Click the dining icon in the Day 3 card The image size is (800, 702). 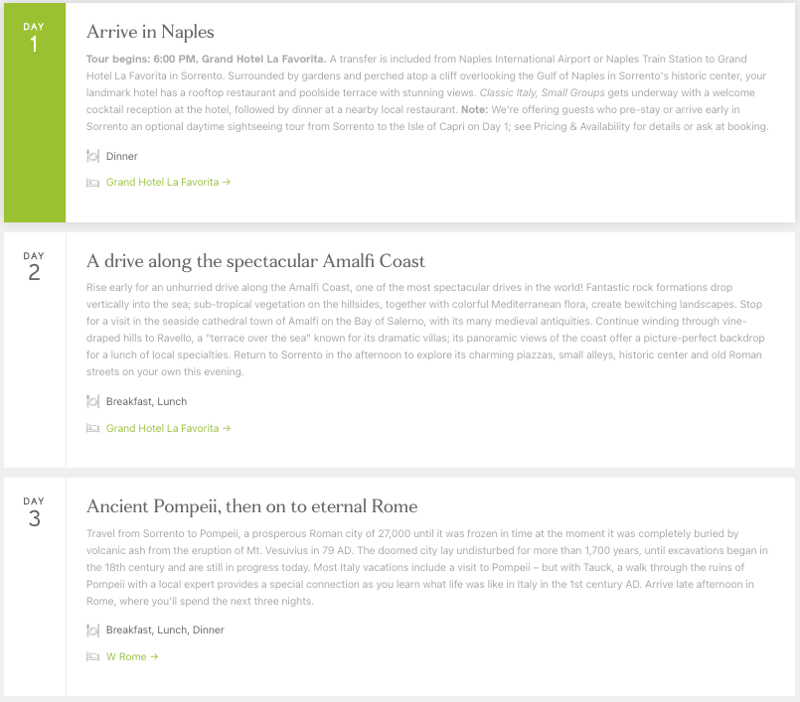[93, 630]
